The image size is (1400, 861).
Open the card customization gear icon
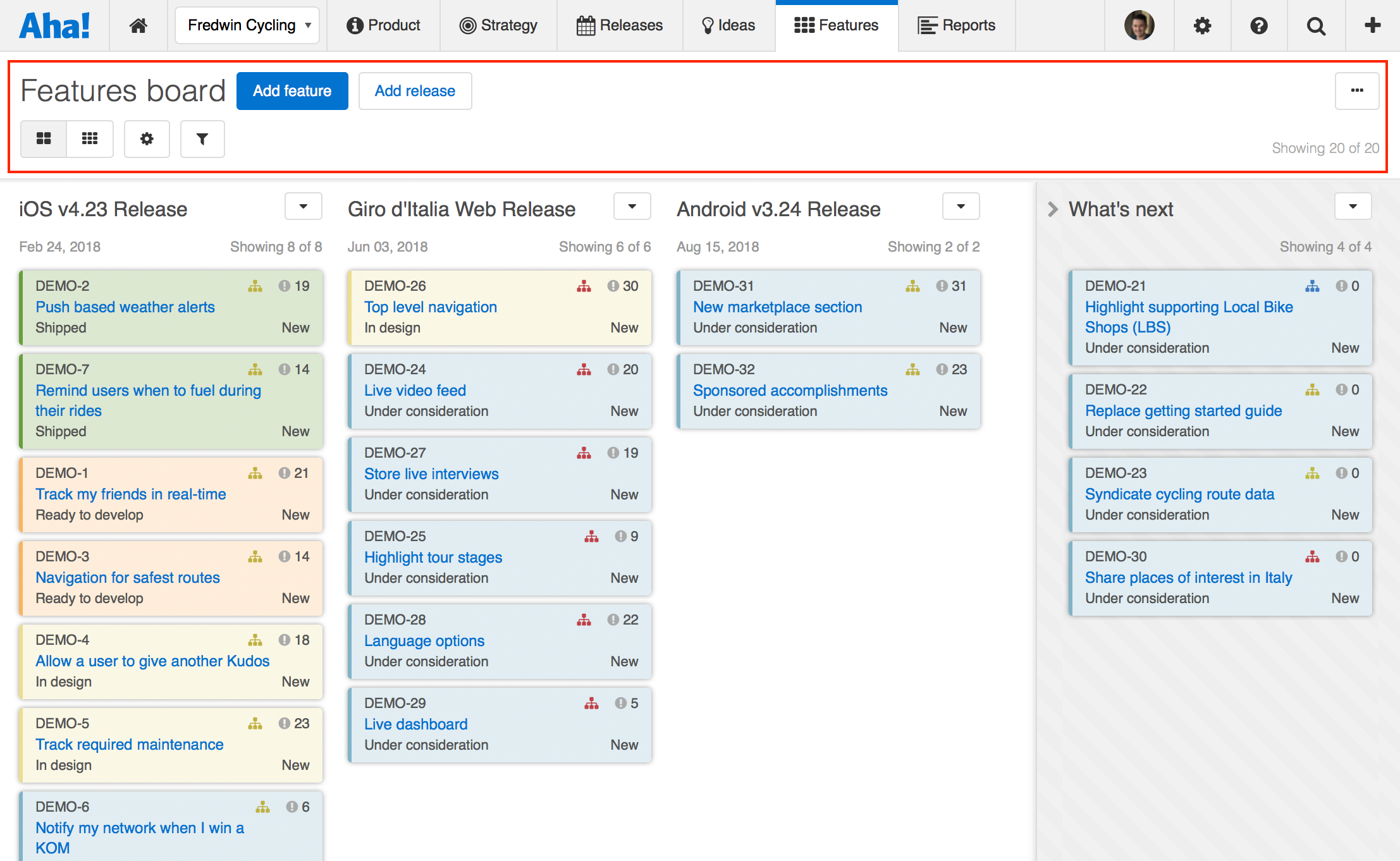point(146,138)
